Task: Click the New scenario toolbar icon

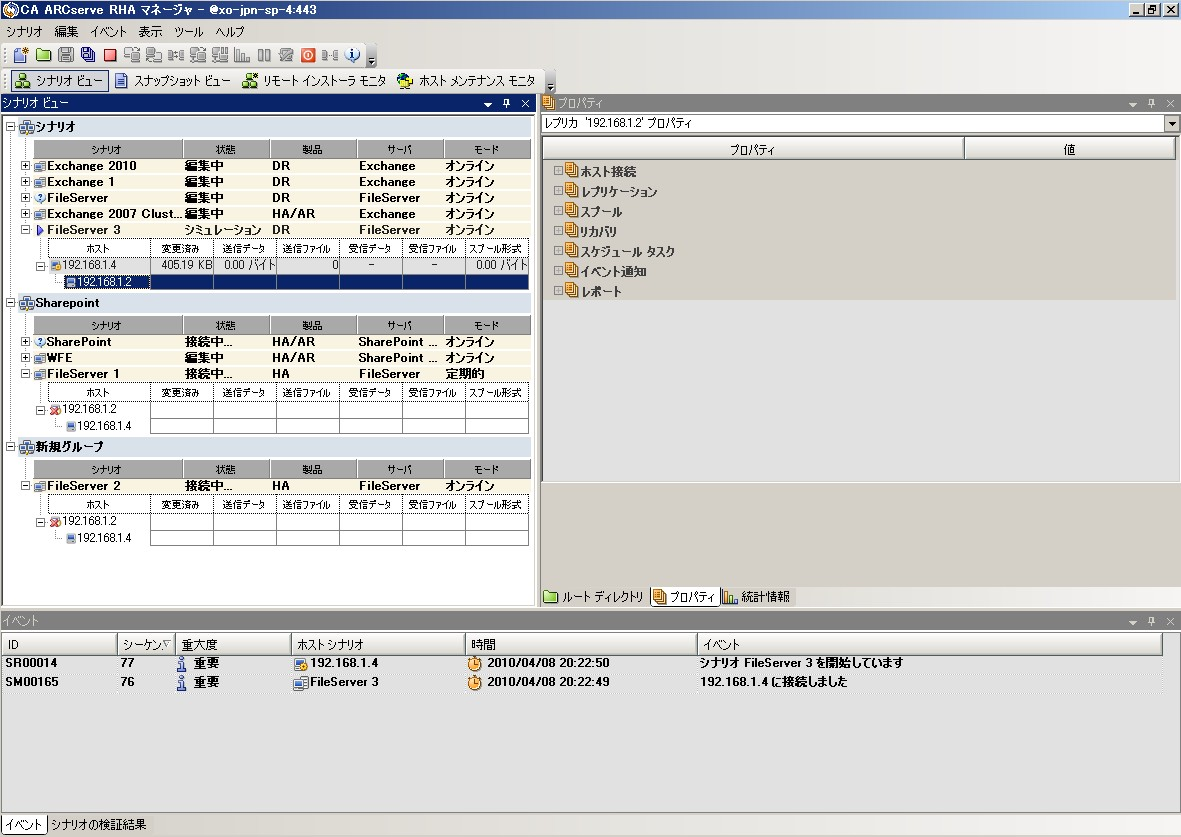Action: point(21,55)
